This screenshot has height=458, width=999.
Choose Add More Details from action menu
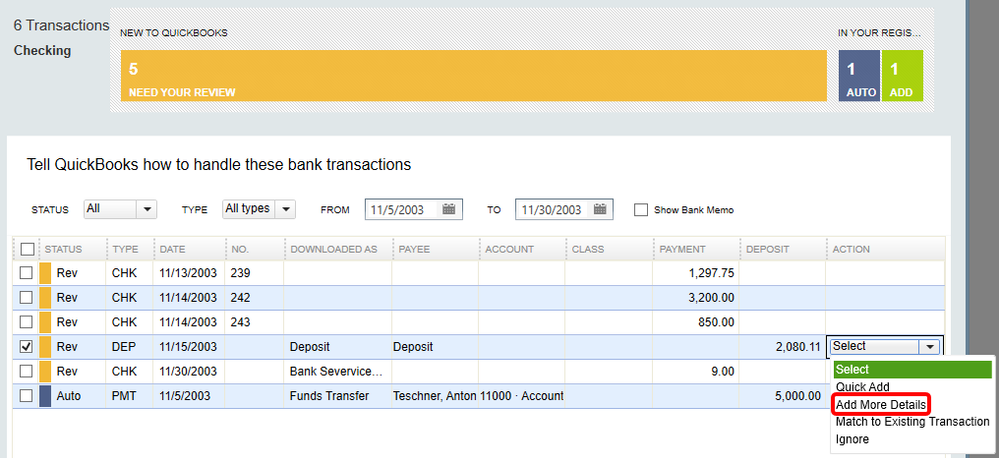click(x=880, y=404)
